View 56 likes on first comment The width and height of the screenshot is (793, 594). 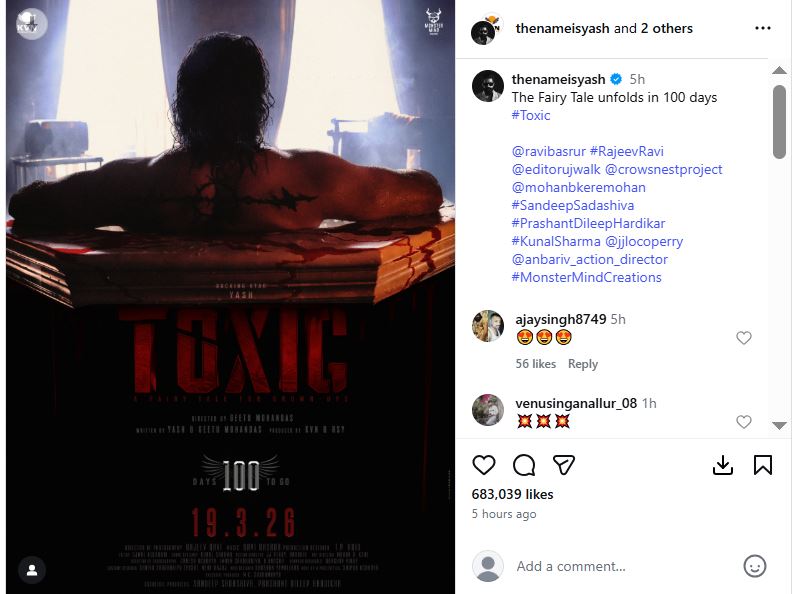536,364
